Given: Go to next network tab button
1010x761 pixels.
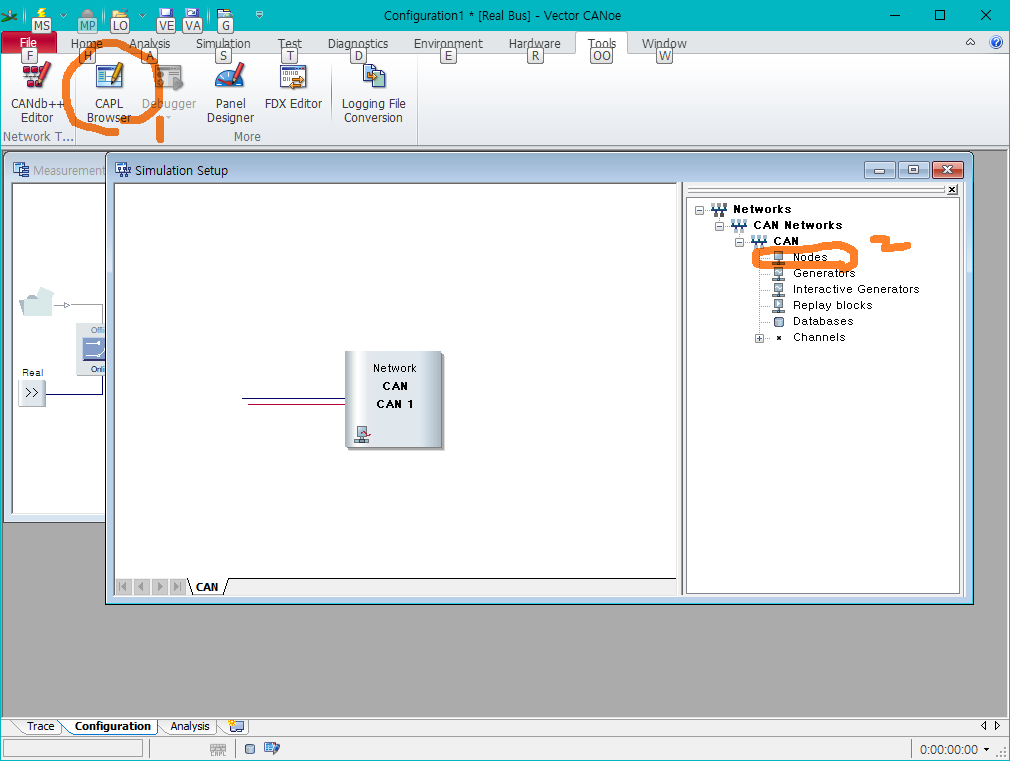Looking at the screenshot, I should coord(159,587).
